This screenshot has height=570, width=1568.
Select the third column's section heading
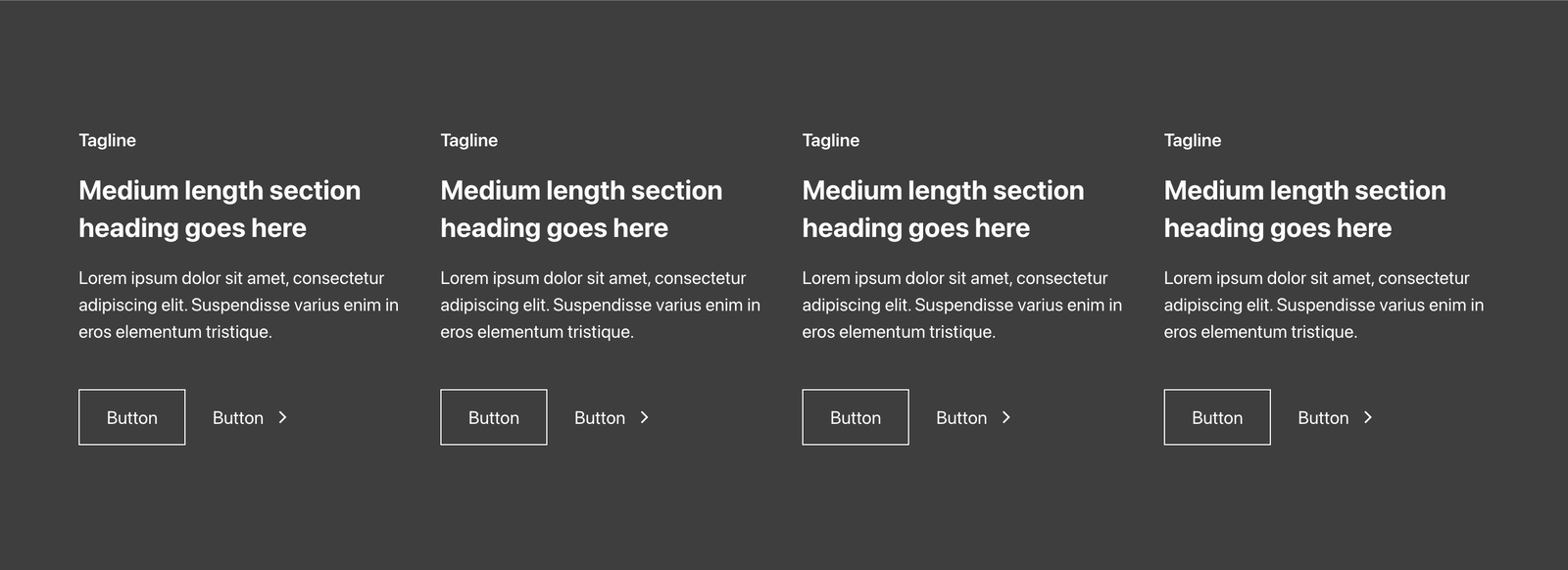click(x=943, y=209)
